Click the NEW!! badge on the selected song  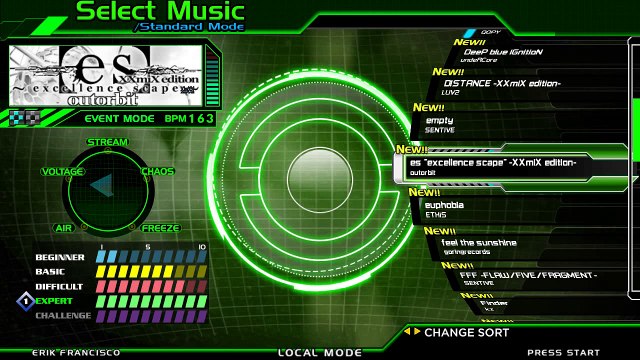click(412, 149)
